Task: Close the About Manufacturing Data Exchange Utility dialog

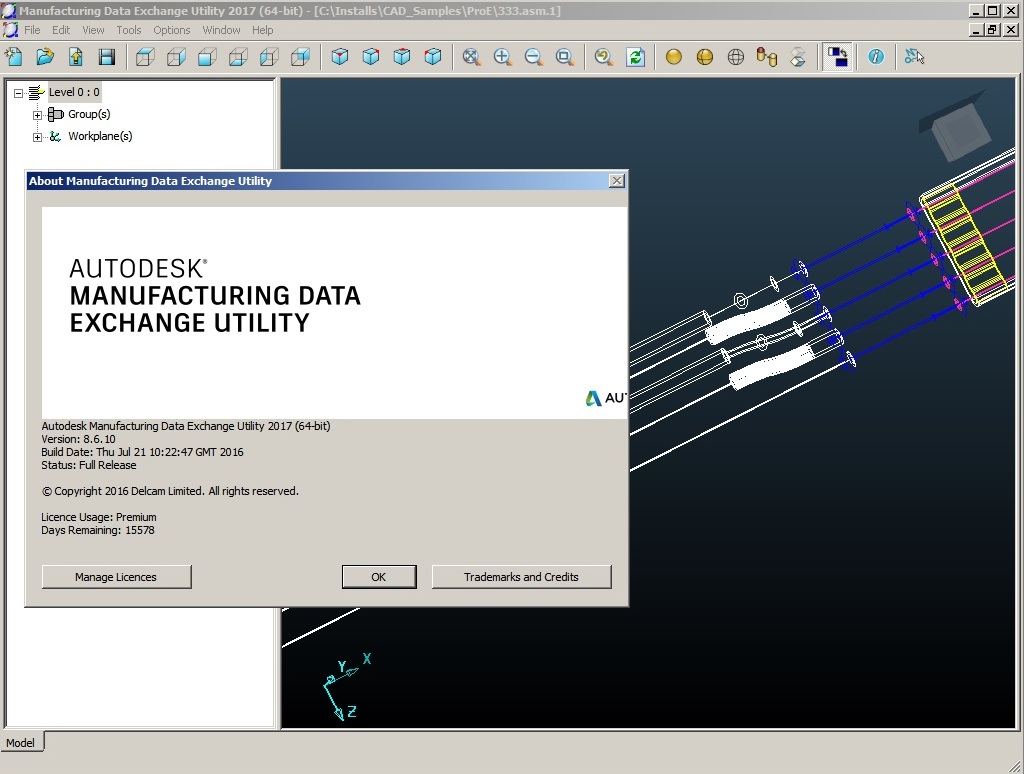Action: (616, 181)
